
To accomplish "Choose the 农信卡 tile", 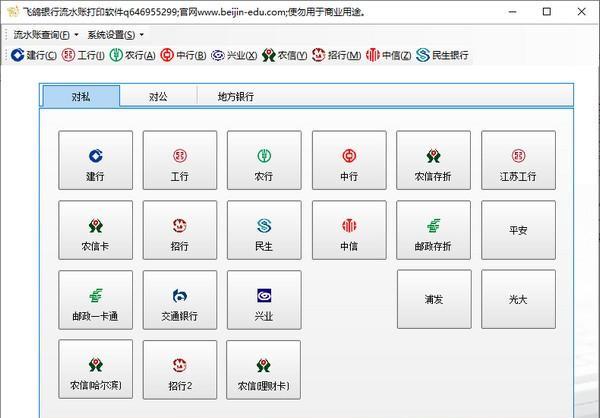I will 96,230.
